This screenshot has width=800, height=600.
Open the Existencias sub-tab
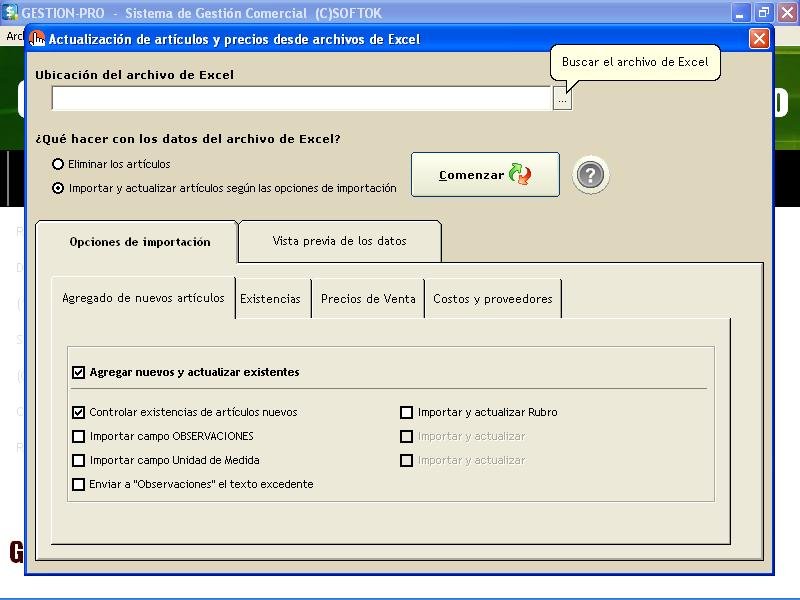[270, 299]
